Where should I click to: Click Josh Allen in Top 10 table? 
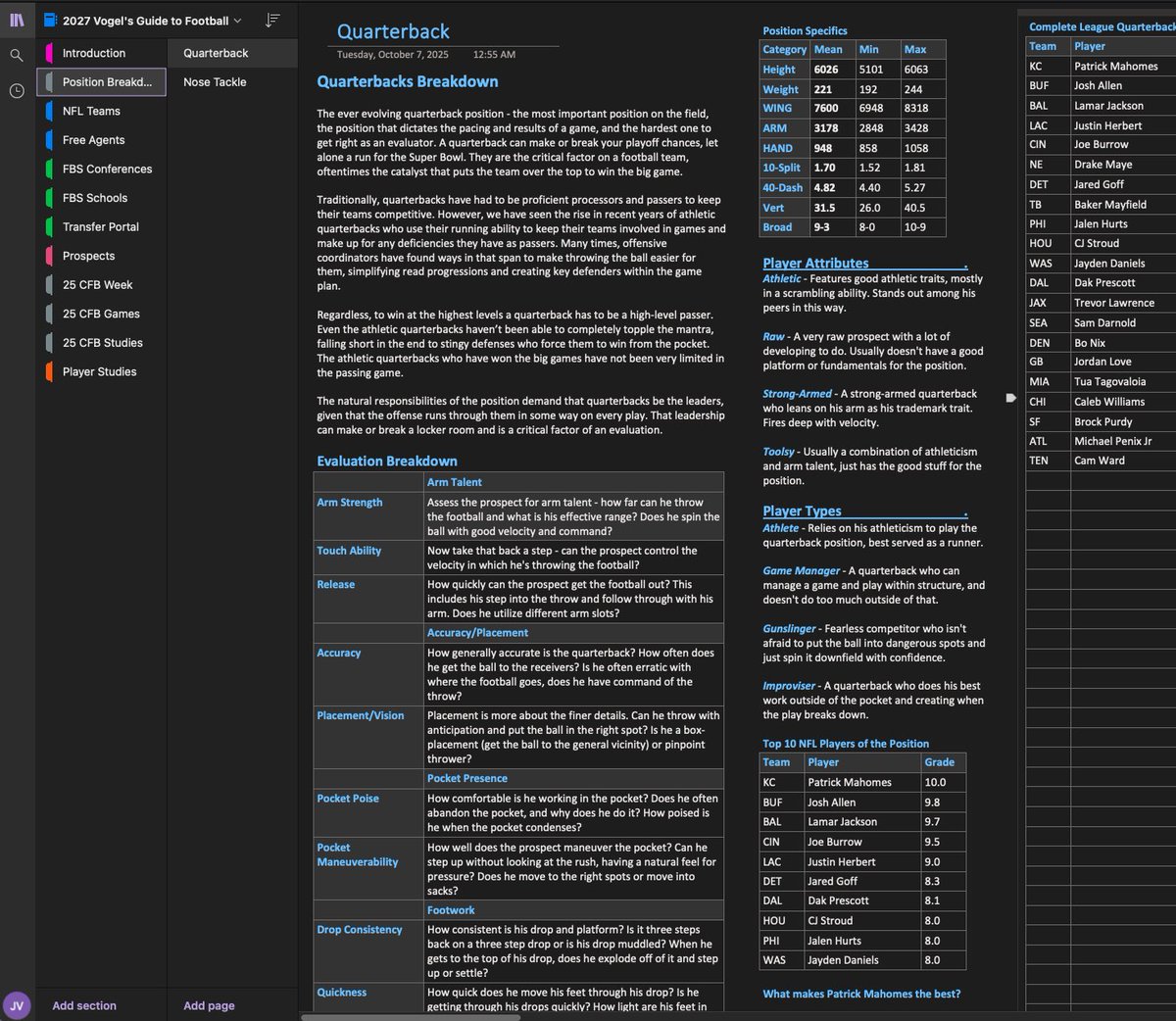coord(831,802)
